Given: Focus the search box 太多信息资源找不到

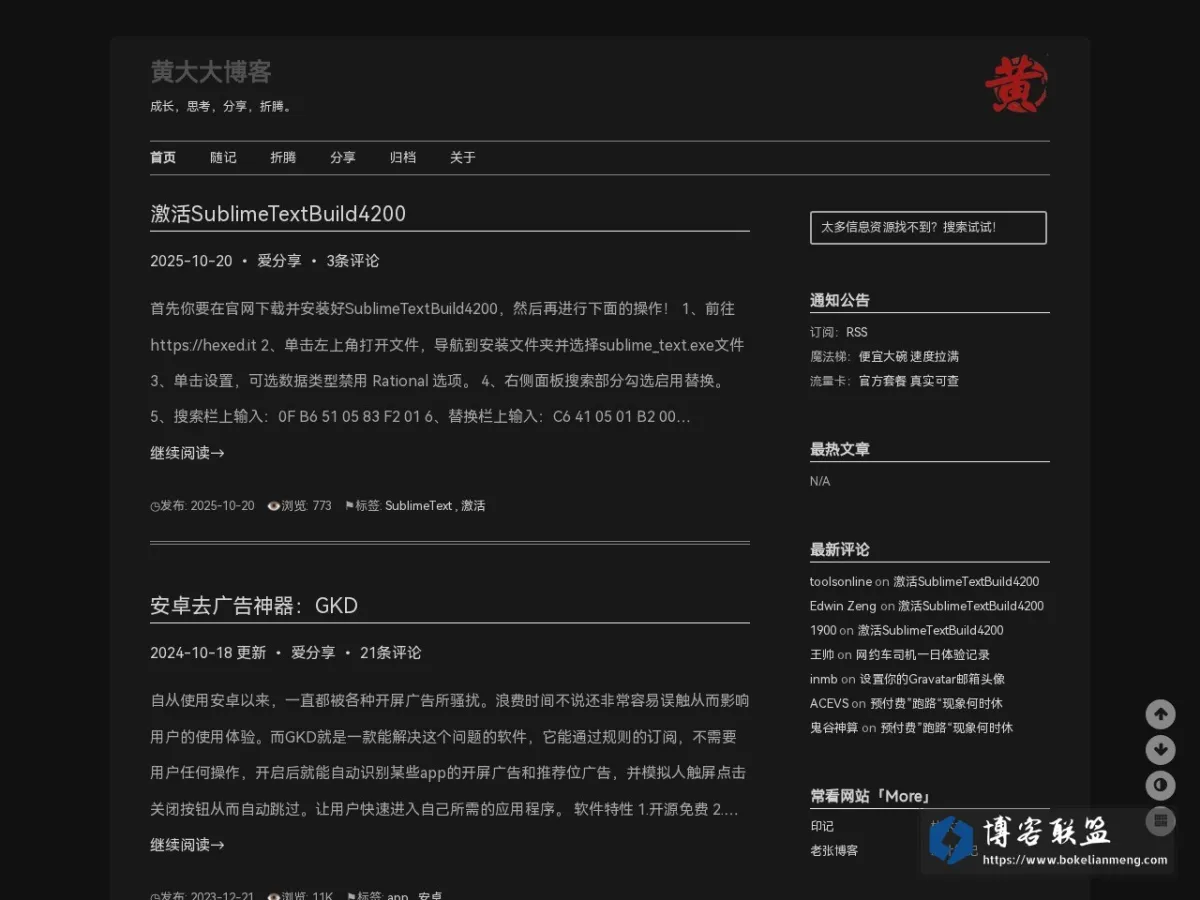Looking at the screenshot, I should (928, 227).
